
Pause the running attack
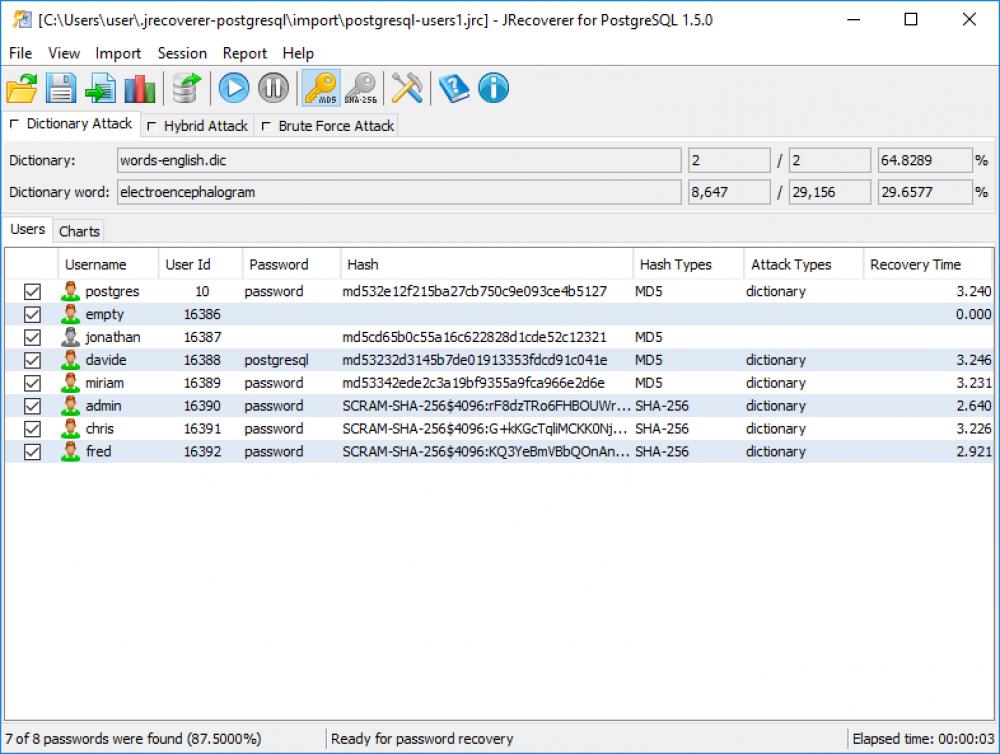(x=272, y=88)
